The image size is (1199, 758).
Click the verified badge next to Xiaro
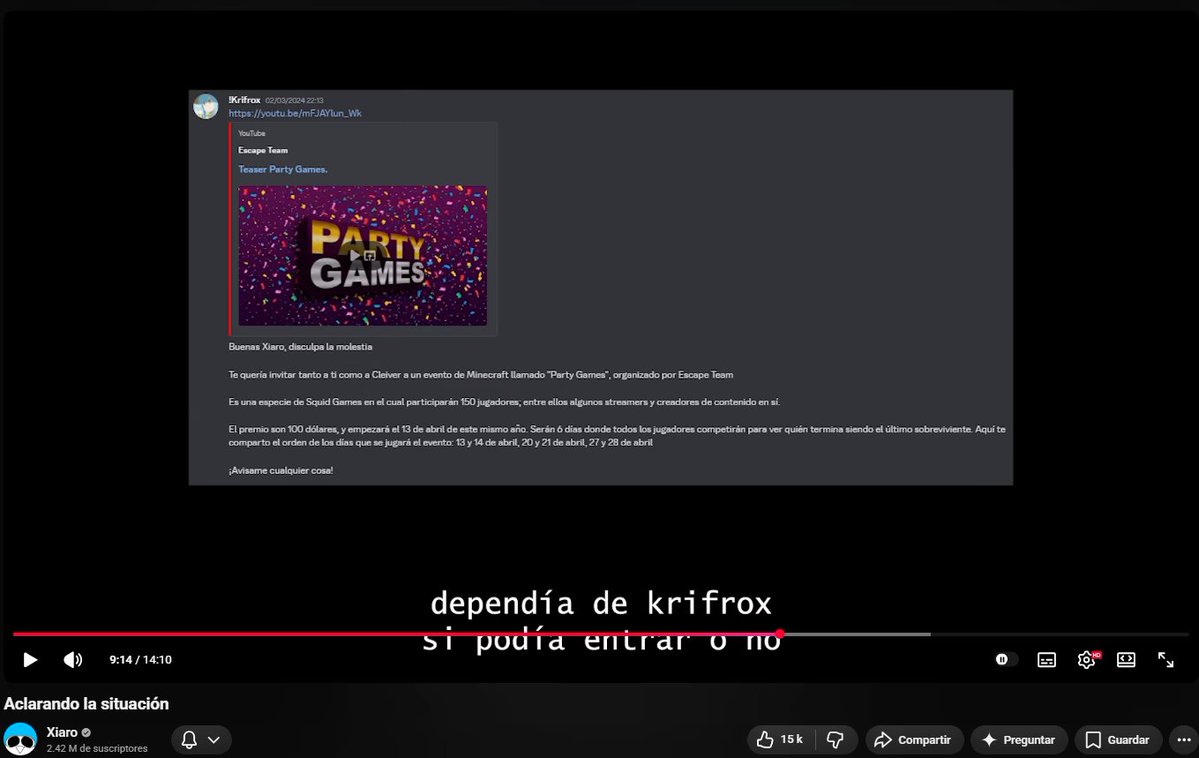click(x=86, y=733)
